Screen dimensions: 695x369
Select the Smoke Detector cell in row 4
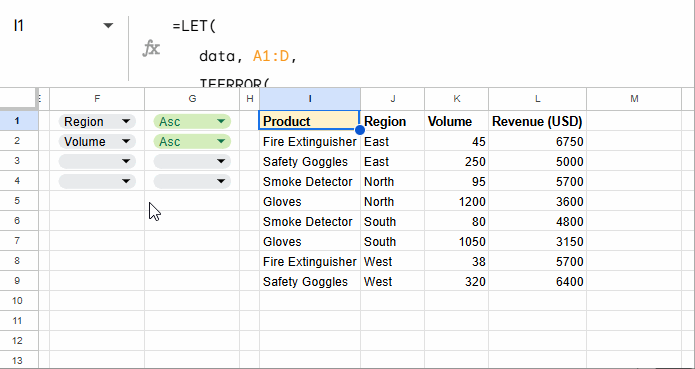(x=310, y=181)
